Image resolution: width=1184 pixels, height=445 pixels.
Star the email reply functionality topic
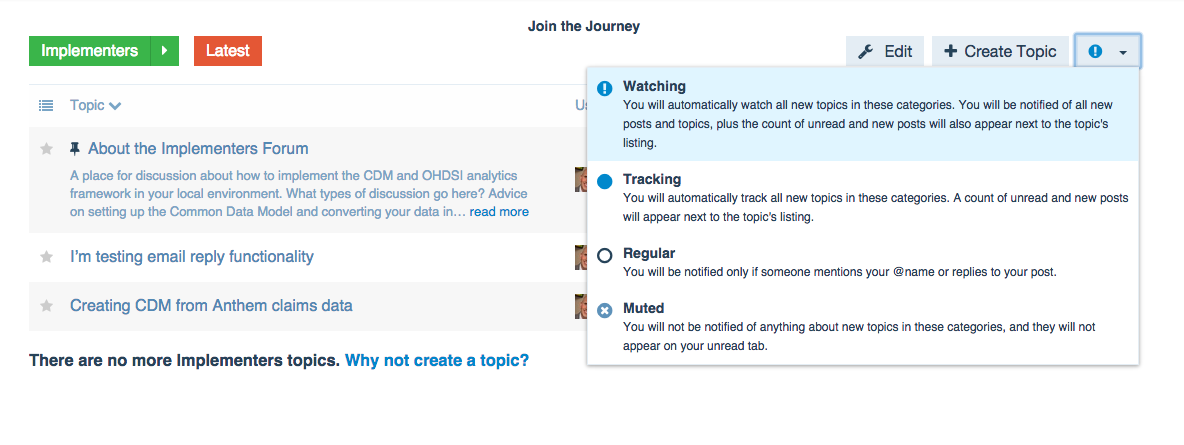click(x=46, y=257)
